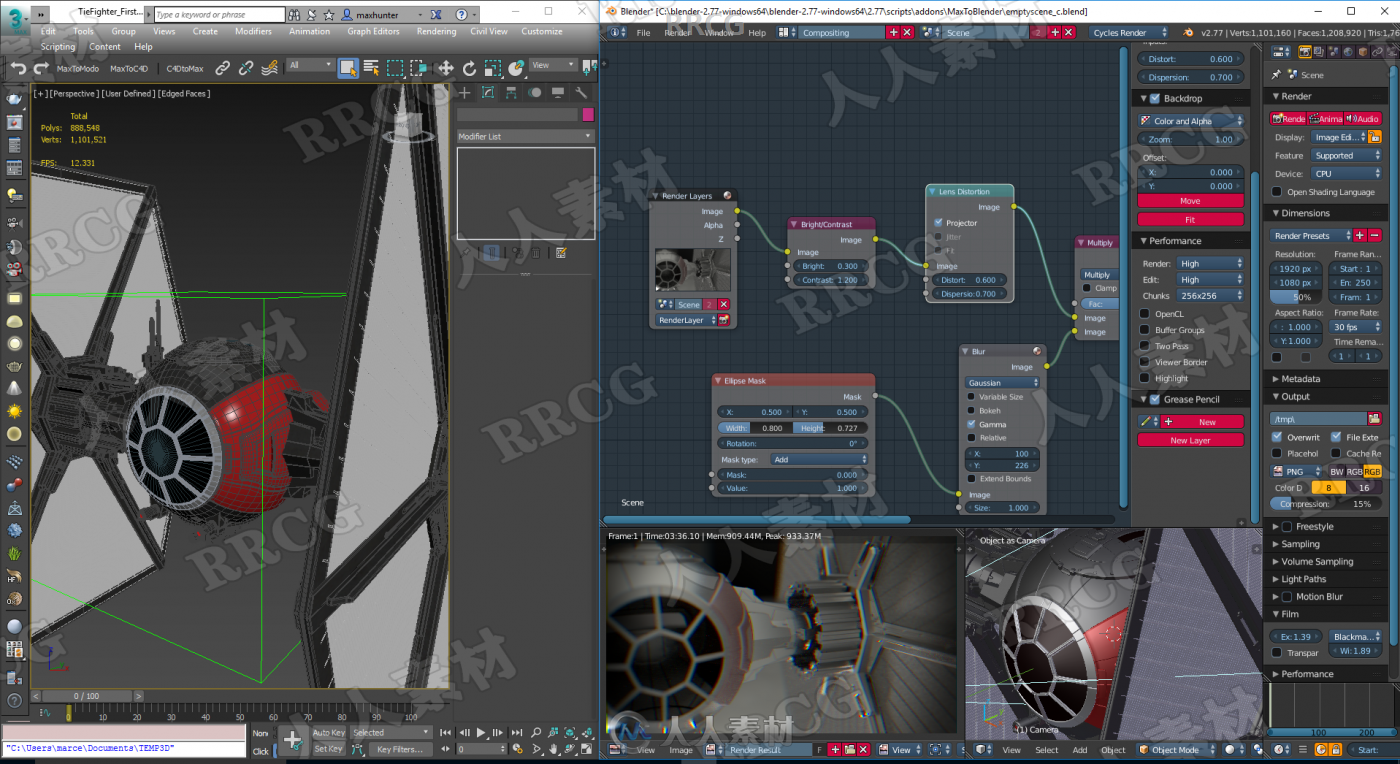Open the Device CPU dropdown
1400x764 pixels.
pyautogui.click(x=1346, y=173)
